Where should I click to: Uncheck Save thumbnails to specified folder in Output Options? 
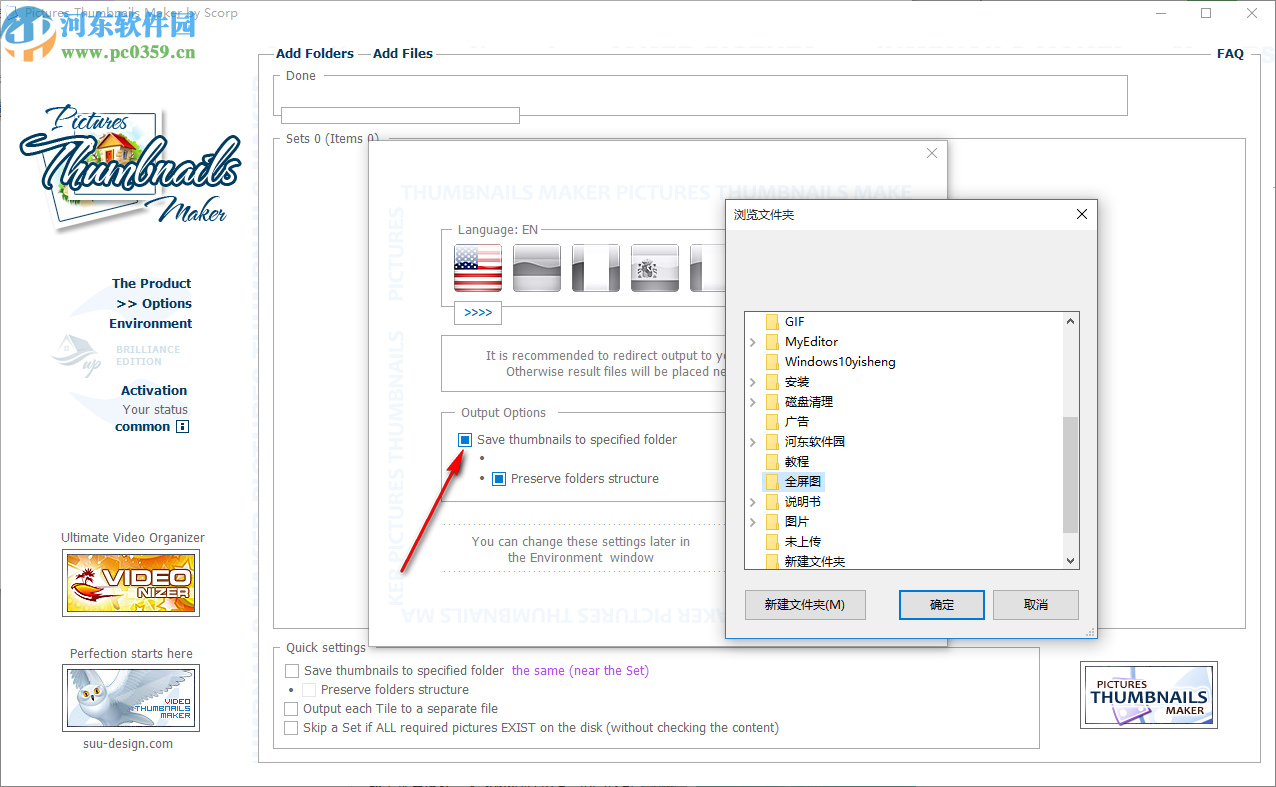(x=465, y=440)
